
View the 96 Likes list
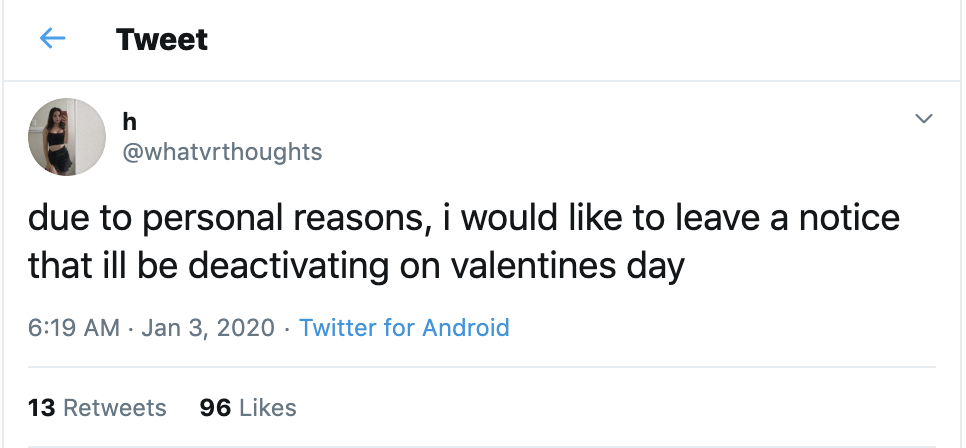pos(248,407)
